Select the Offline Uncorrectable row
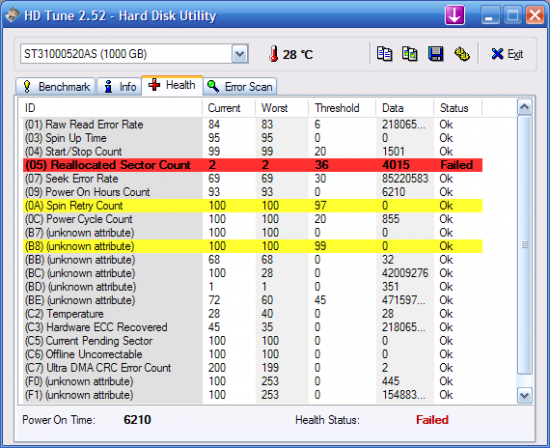 click(x=253, y=354)
